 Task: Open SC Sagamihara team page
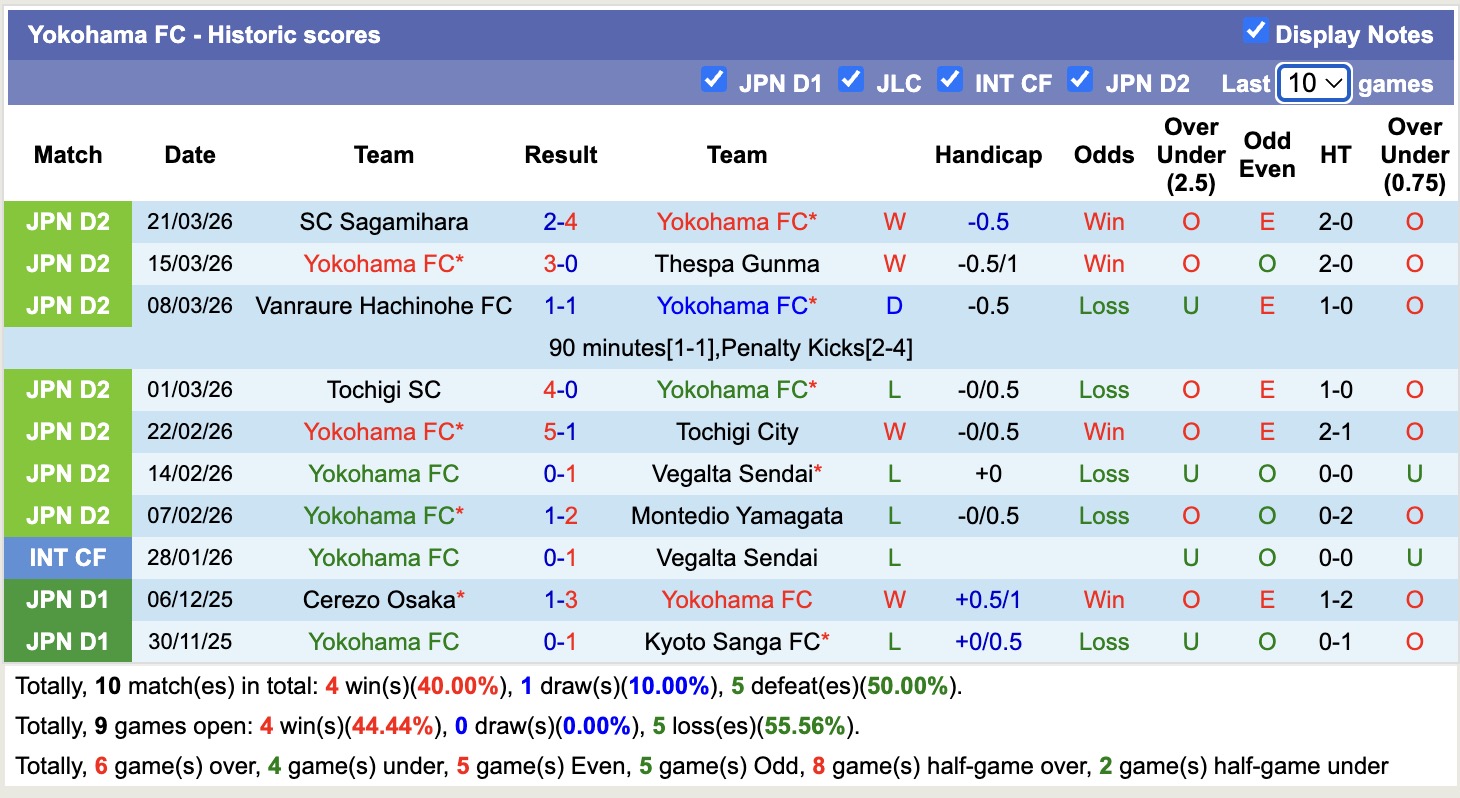pyautogui.click(x=383, y=222)
